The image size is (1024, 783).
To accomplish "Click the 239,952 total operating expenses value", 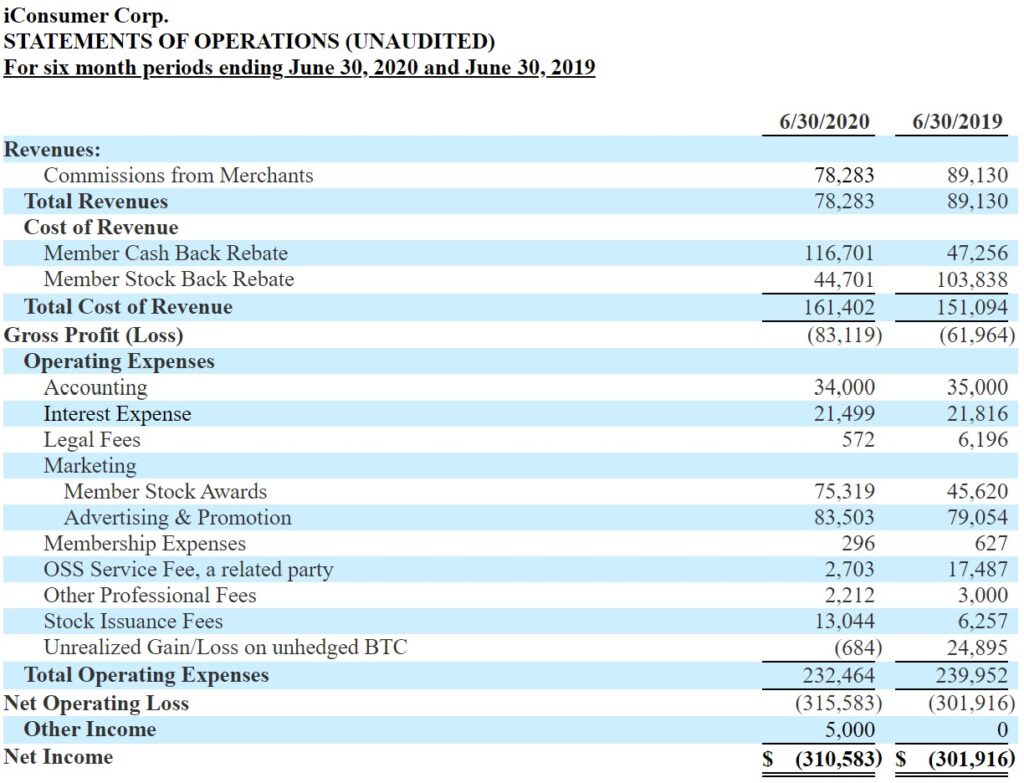I will pyautogui.click(x=972, y=675).
